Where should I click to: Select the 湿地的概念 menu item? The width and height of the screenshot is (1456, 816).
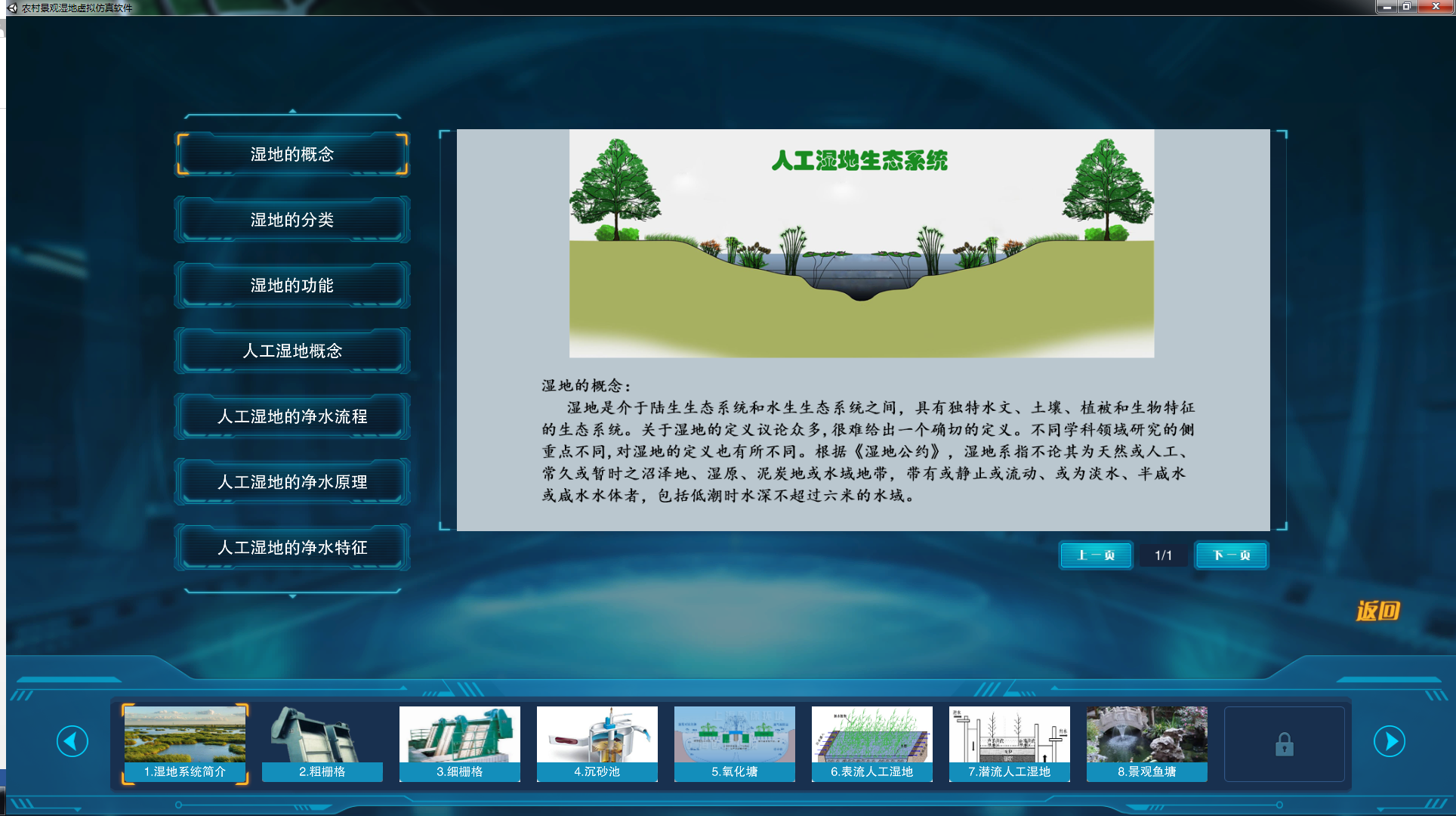click(x=292, y=154)
